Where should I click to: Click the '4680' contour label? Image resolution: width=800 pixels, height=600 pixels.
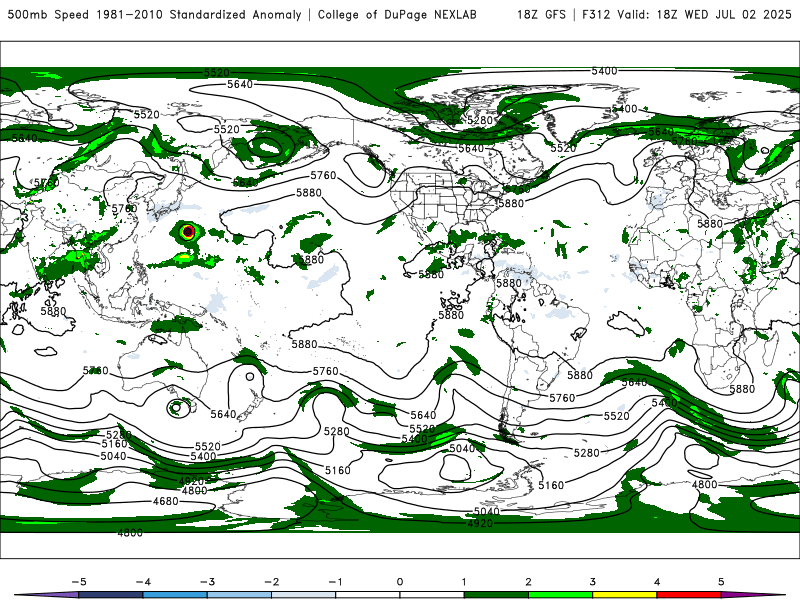tap(166, 502)
